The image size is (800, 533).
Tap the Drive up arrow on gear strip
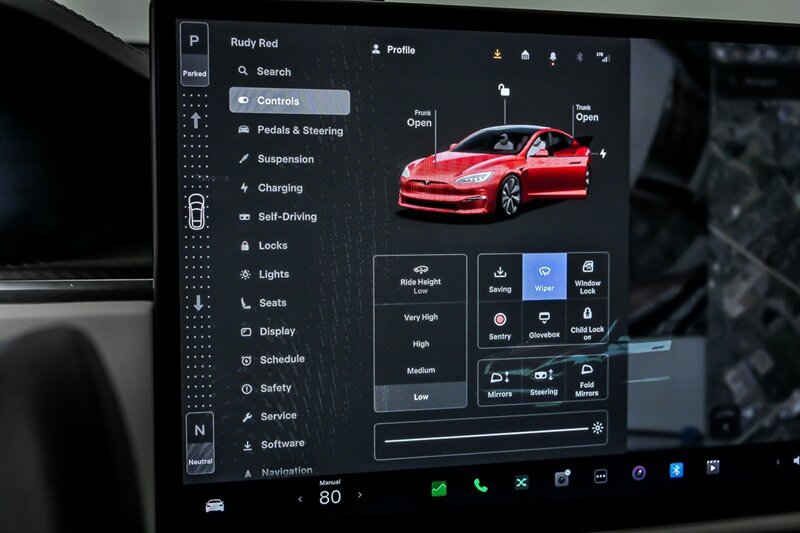click(x=196, y=120)
